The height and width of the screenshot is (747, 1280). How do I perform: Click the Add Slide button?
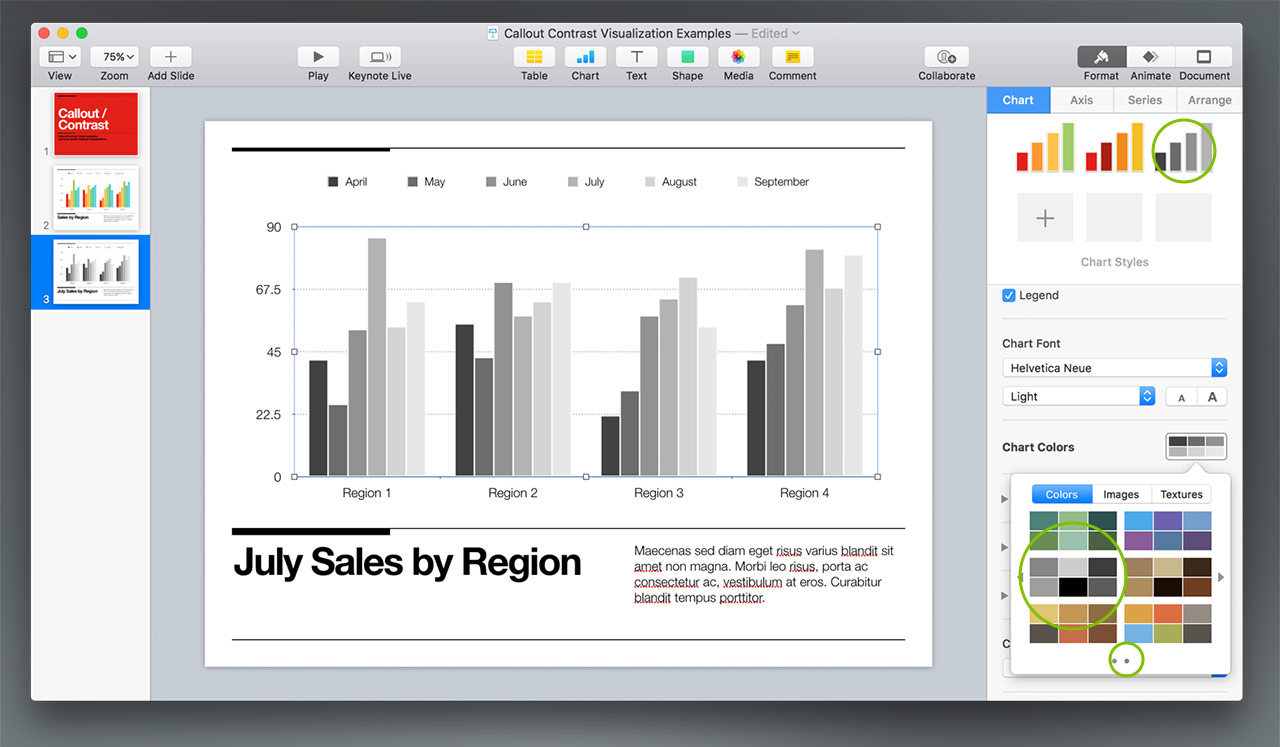tap(170, 58)
